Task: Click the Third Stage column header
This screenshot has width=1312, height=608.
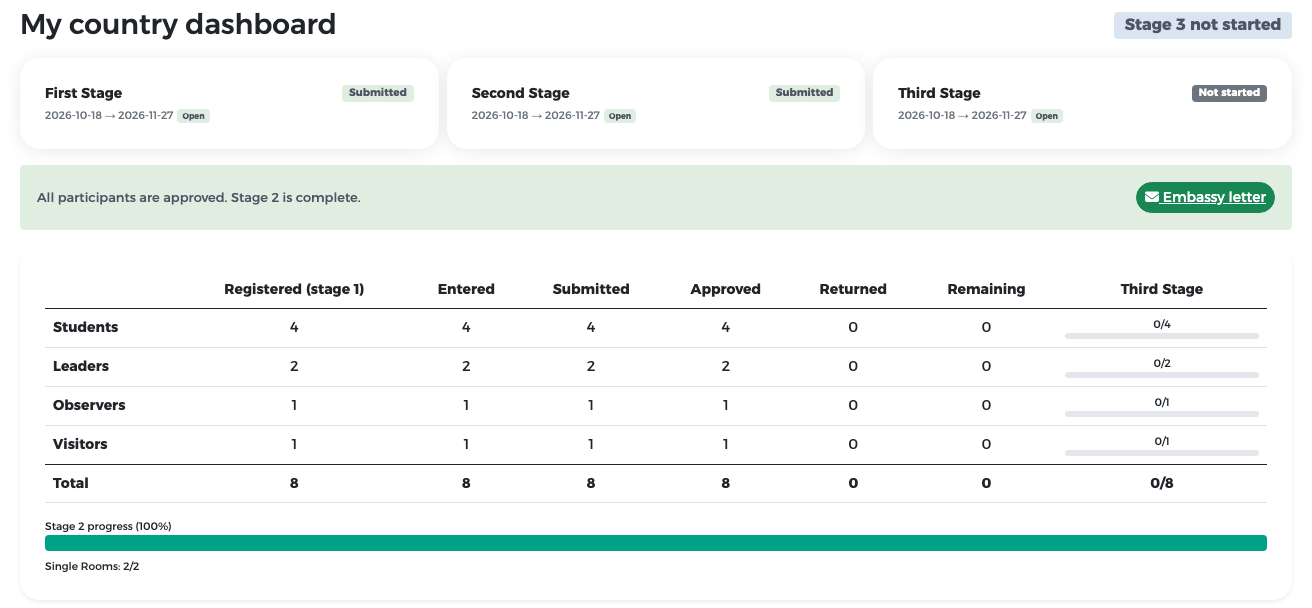Action: [1162, 289]
